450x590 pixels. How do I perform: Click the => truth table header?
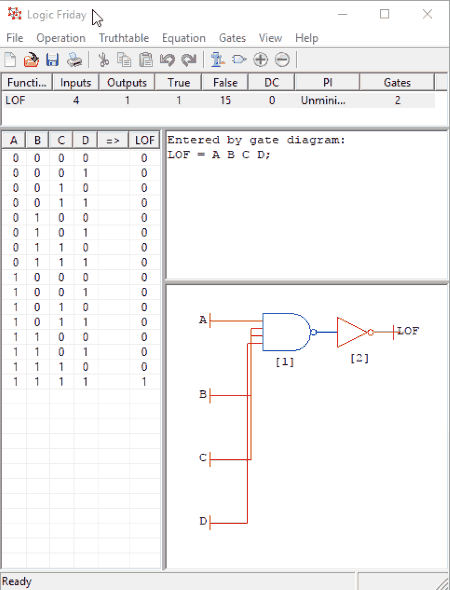(112, 140)
